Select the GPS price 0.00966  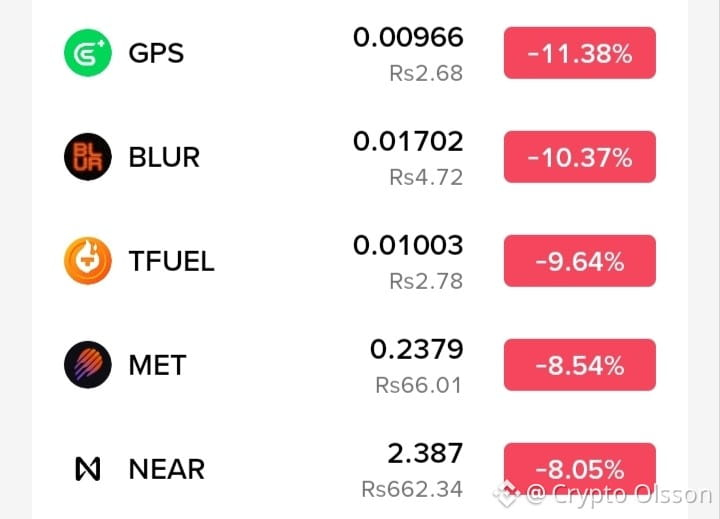(x=408, y=37)
